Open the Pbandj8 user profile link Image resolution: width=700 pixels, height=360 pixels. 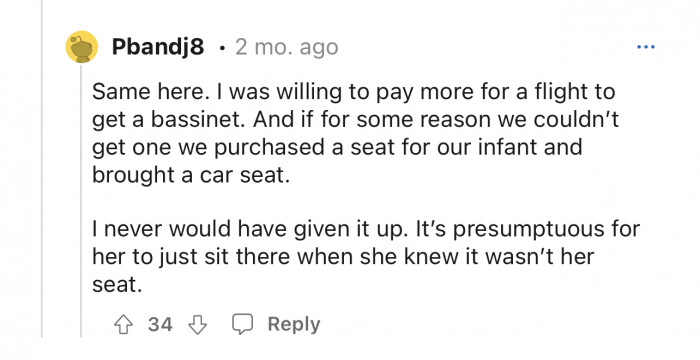[x=158, y=46]
